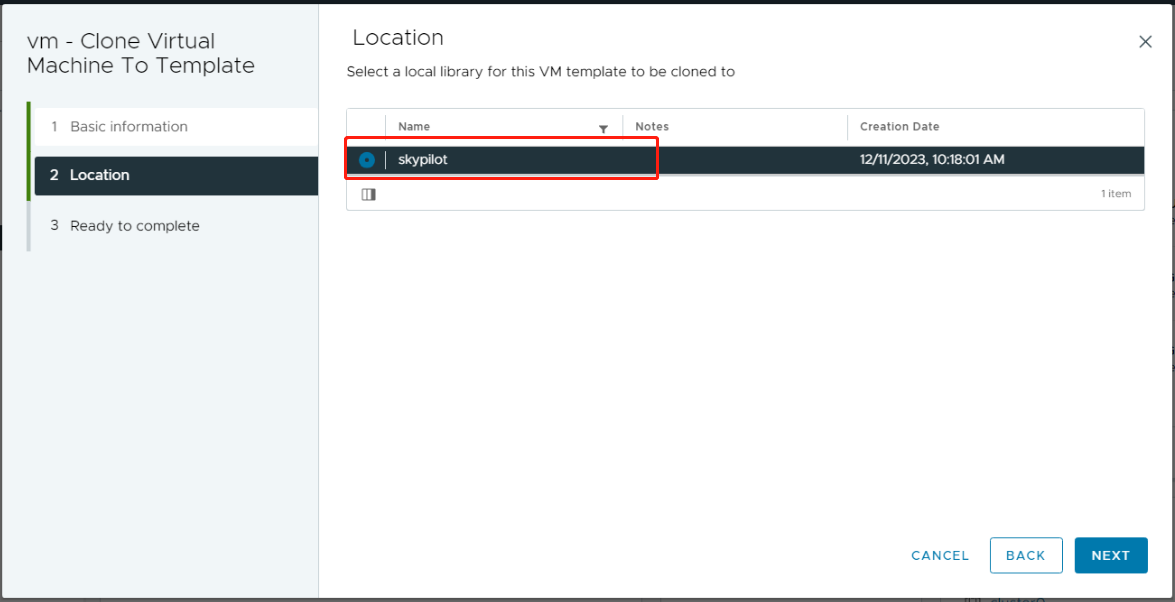Click the 1 item count text
The image size is (1175, 602).
pos(1116,193)
